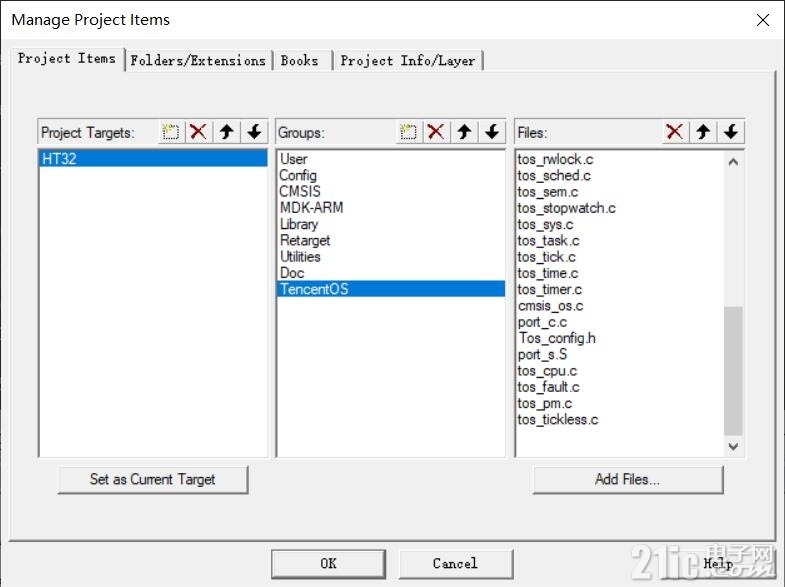Add a new group
The height and width of the screenshot is (587, 785).
tap(409, 132)
